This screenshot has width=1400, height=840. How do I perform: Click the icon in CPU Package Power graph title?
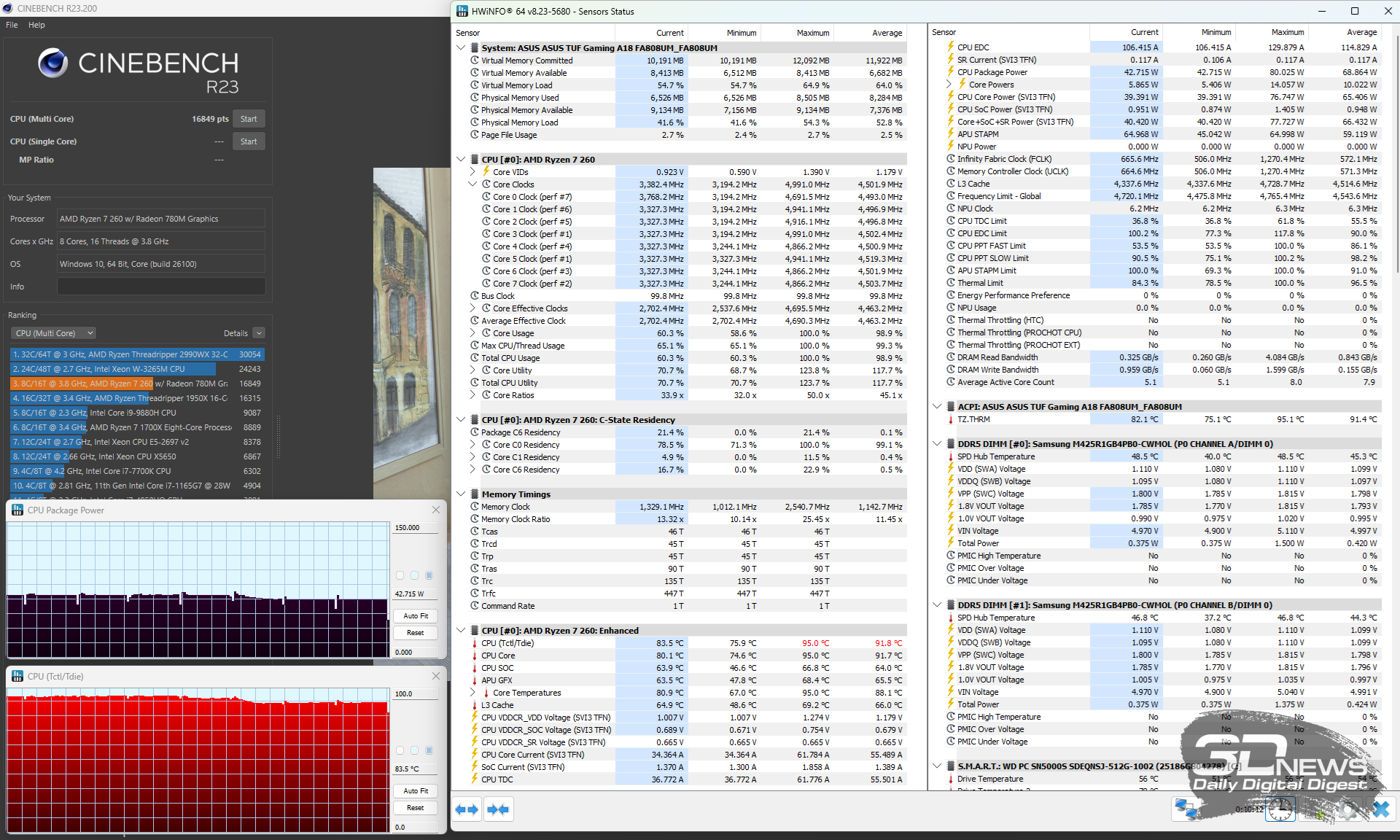coord(17,510)
